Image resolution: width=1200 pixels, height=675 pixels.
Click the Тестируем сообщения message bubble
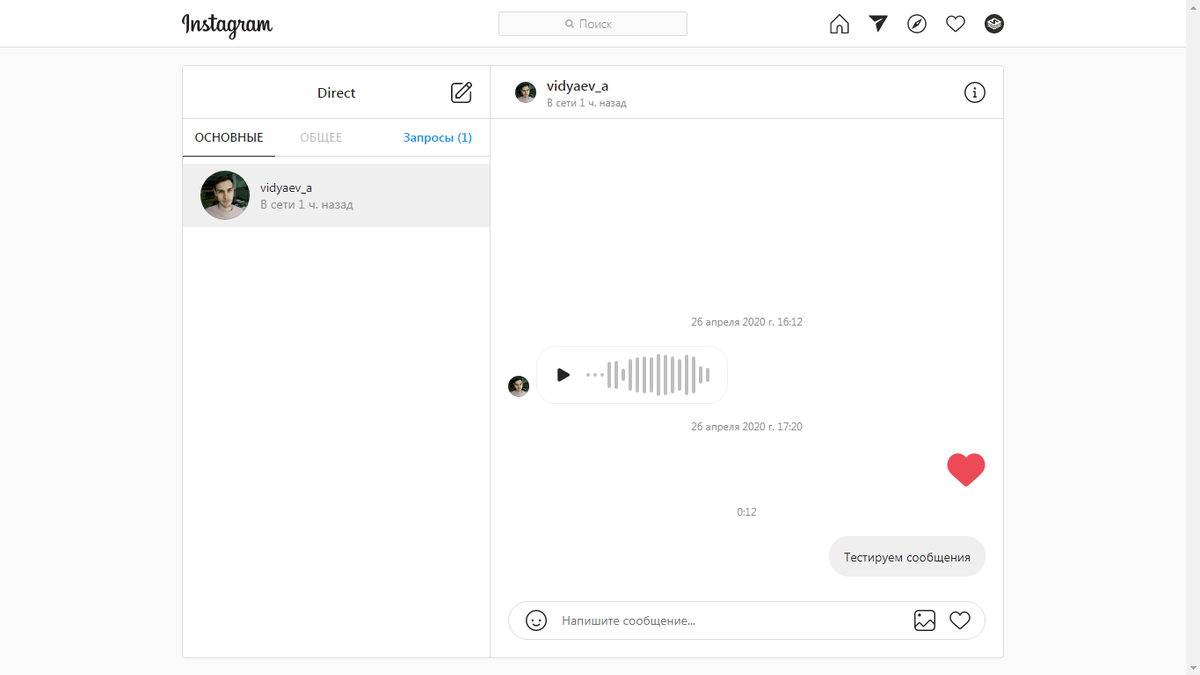907,557
